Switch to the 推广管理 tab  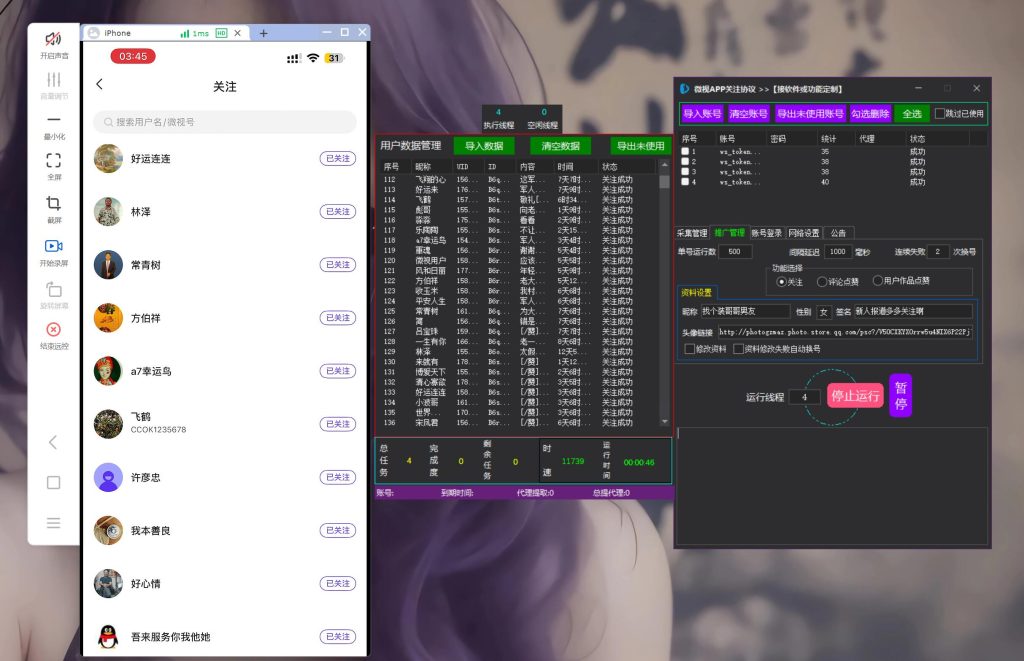pyautogui.click(x=729, y=233)
